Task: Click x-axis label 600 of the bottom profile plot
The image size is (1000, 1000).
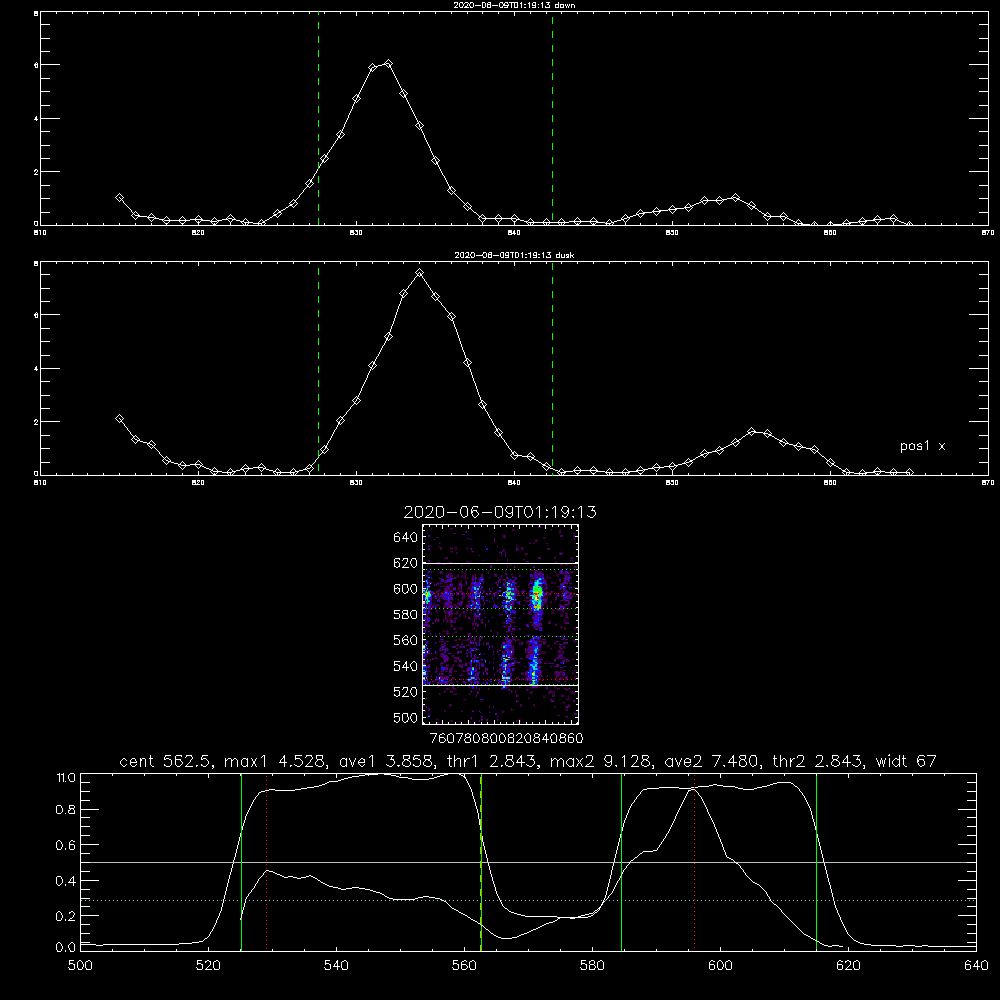Action: coord(720,966)
